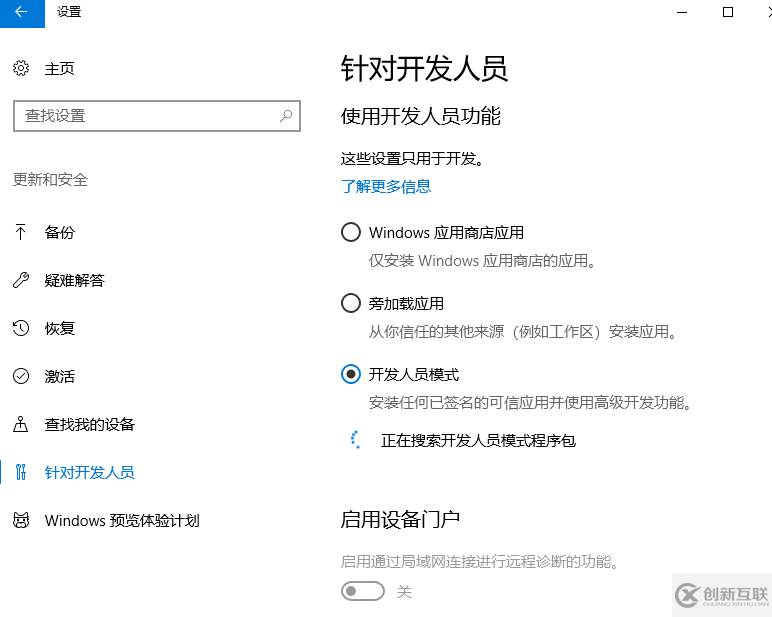
Task: Click the back arrow in title bar
Action: click(22, 12)
